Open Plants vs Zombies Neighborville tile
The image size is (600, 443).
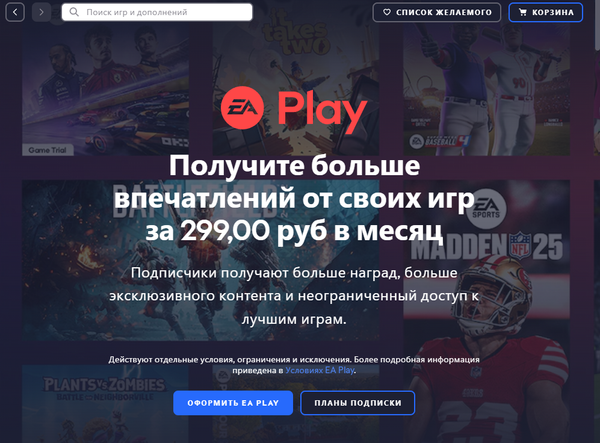105,404
